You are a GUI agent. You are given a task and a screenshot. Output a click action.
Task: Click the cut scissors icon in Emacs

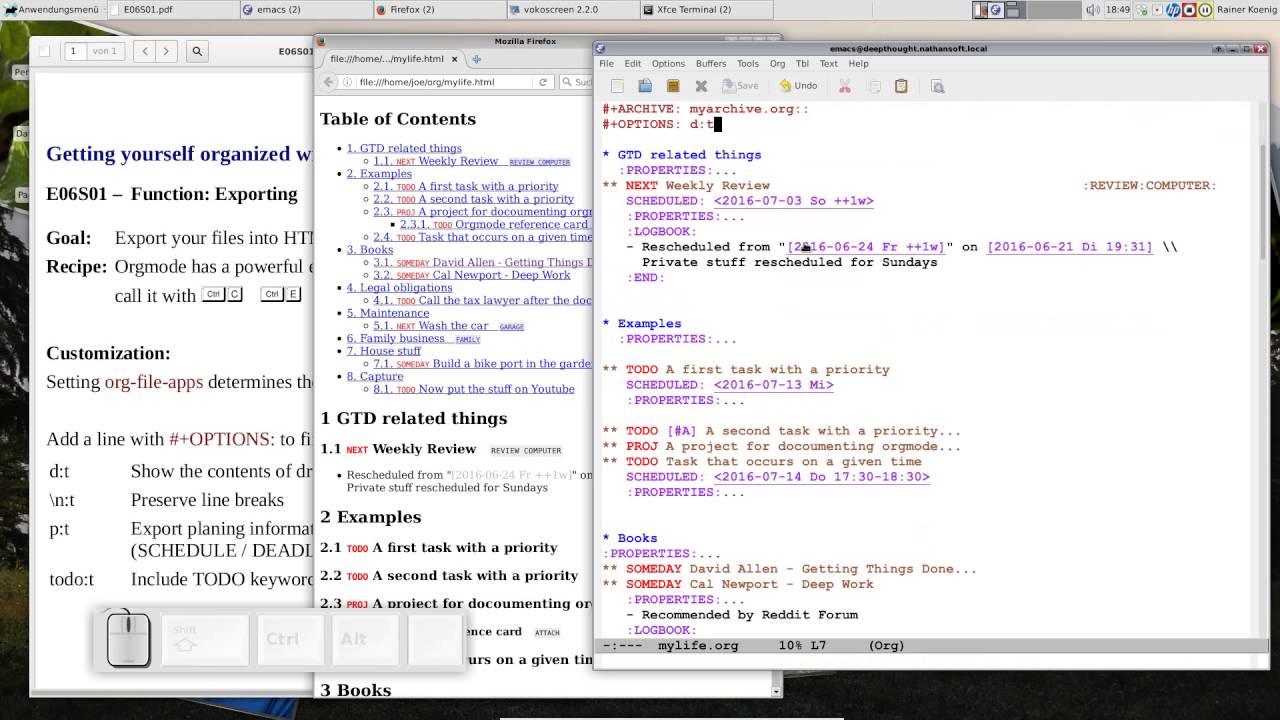(844, 86)
